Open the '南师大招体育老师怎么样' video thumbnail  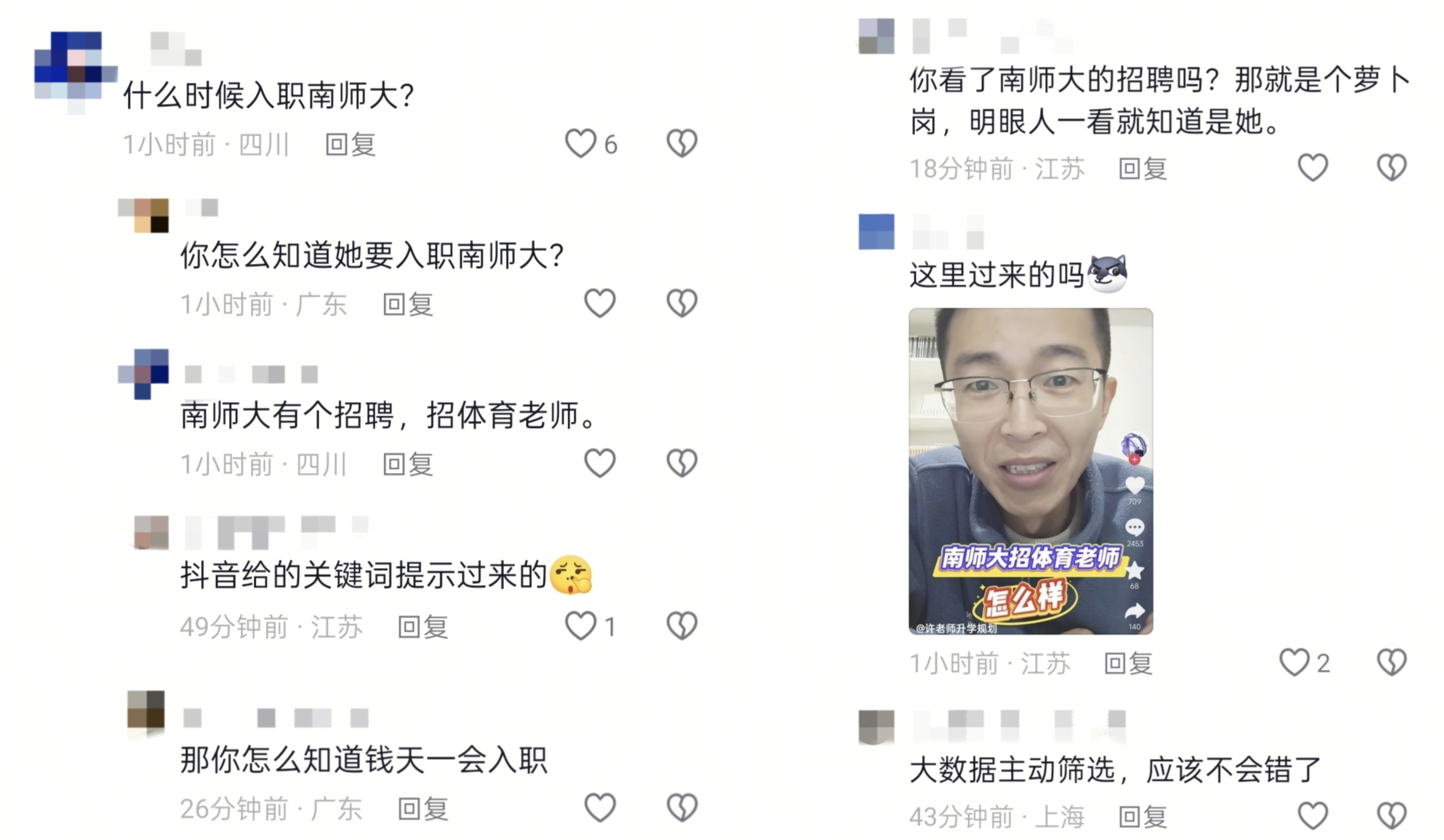pos(1030,471)
